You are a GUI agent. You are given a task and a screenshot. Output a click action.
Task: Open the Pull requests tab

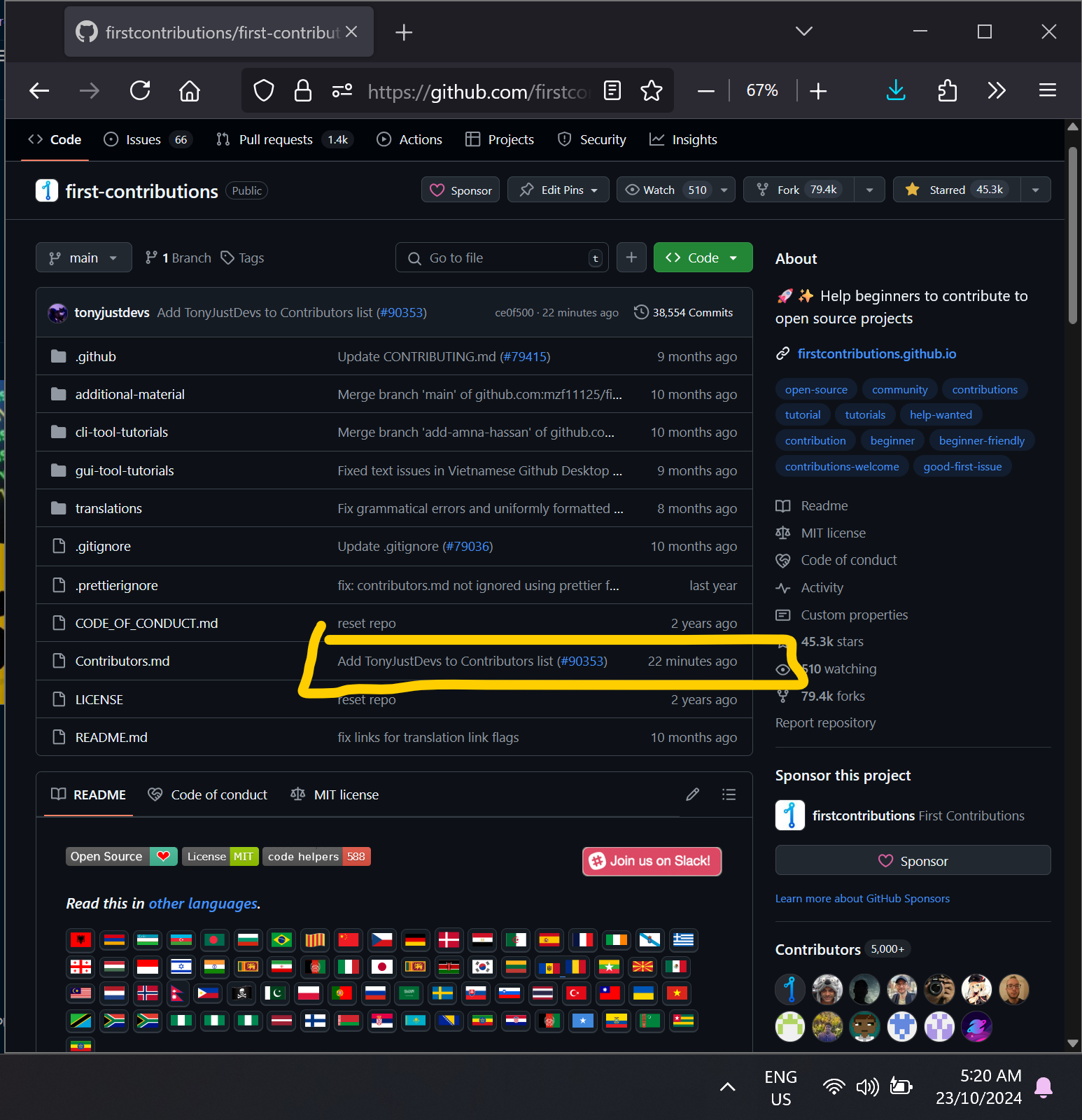[x=284, y=139]
